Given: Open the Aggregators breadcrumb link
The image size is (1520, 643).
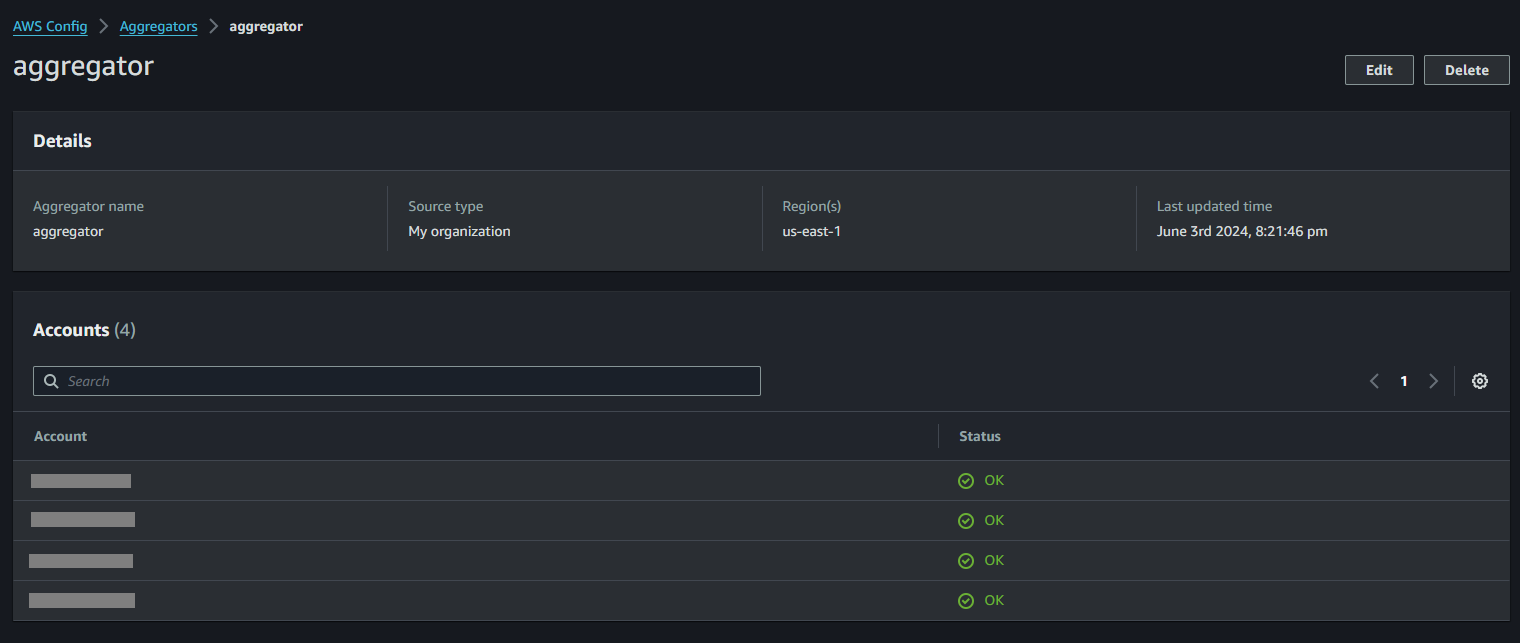Looking at the screenshot, I should 158,27.
